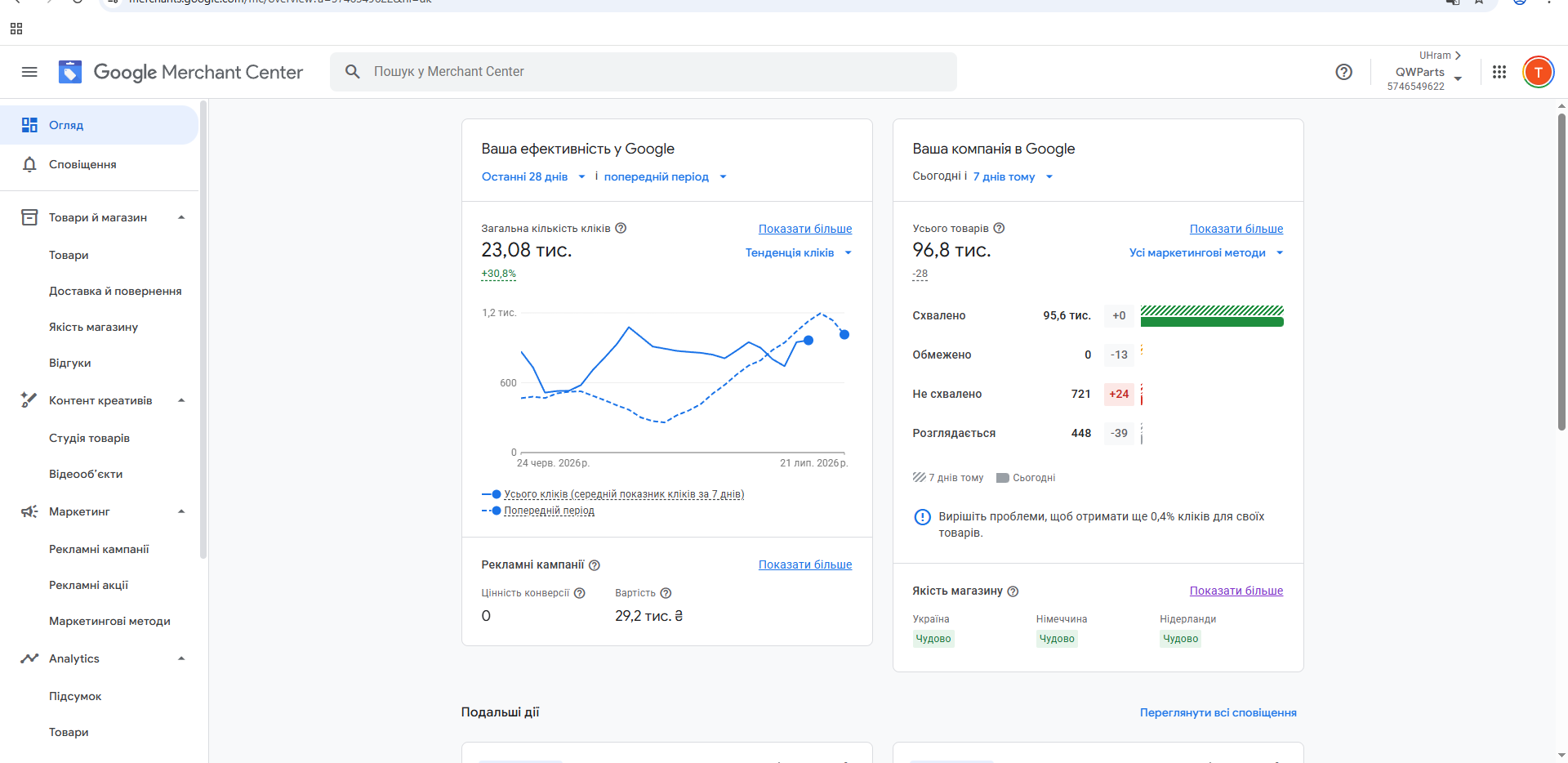The width and height of the screenshot is (1568, 763).
Task: Click the green Схвалено progress bar
Action: click(x=1212, y=322)
